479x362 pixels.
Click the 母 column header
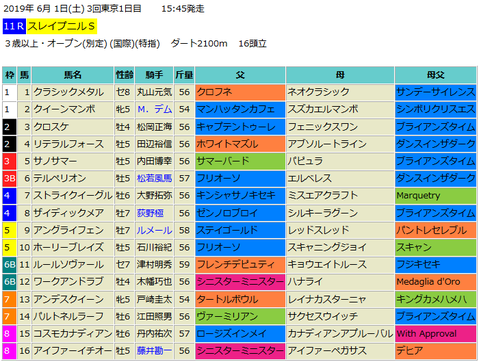click(x=340, y=75)
